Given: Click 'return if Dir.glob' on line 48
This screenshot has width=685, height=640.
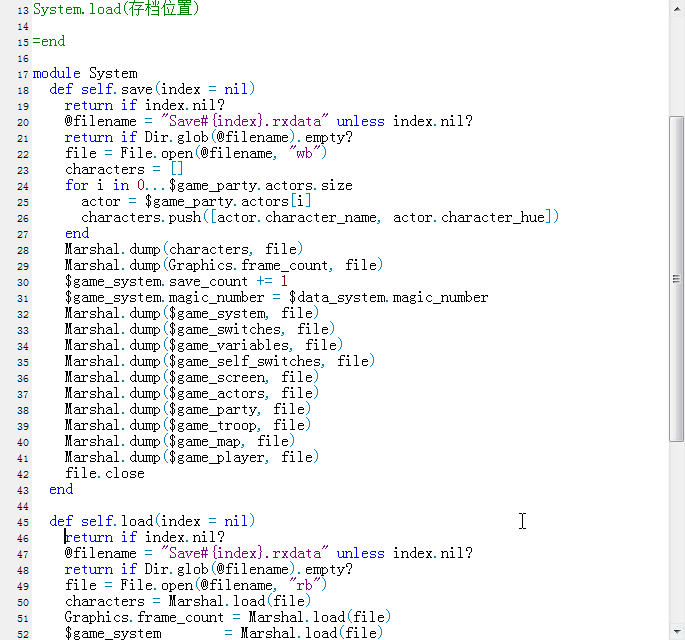Looking at the screenshot, I should click(x=209, y=570).
